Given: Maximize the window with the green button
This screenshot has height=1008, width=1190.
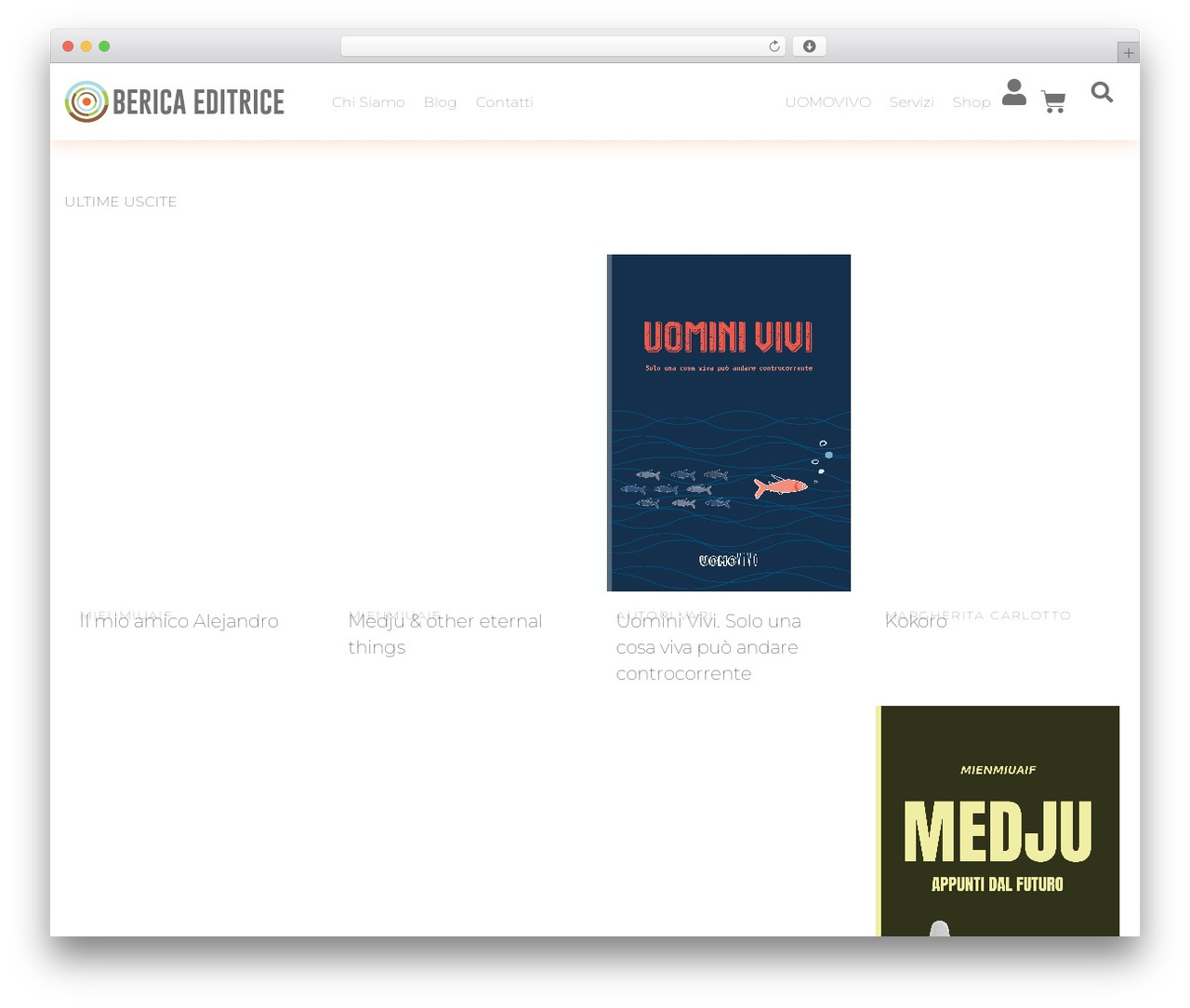Looking at the screenshot, I should point(104,46).
